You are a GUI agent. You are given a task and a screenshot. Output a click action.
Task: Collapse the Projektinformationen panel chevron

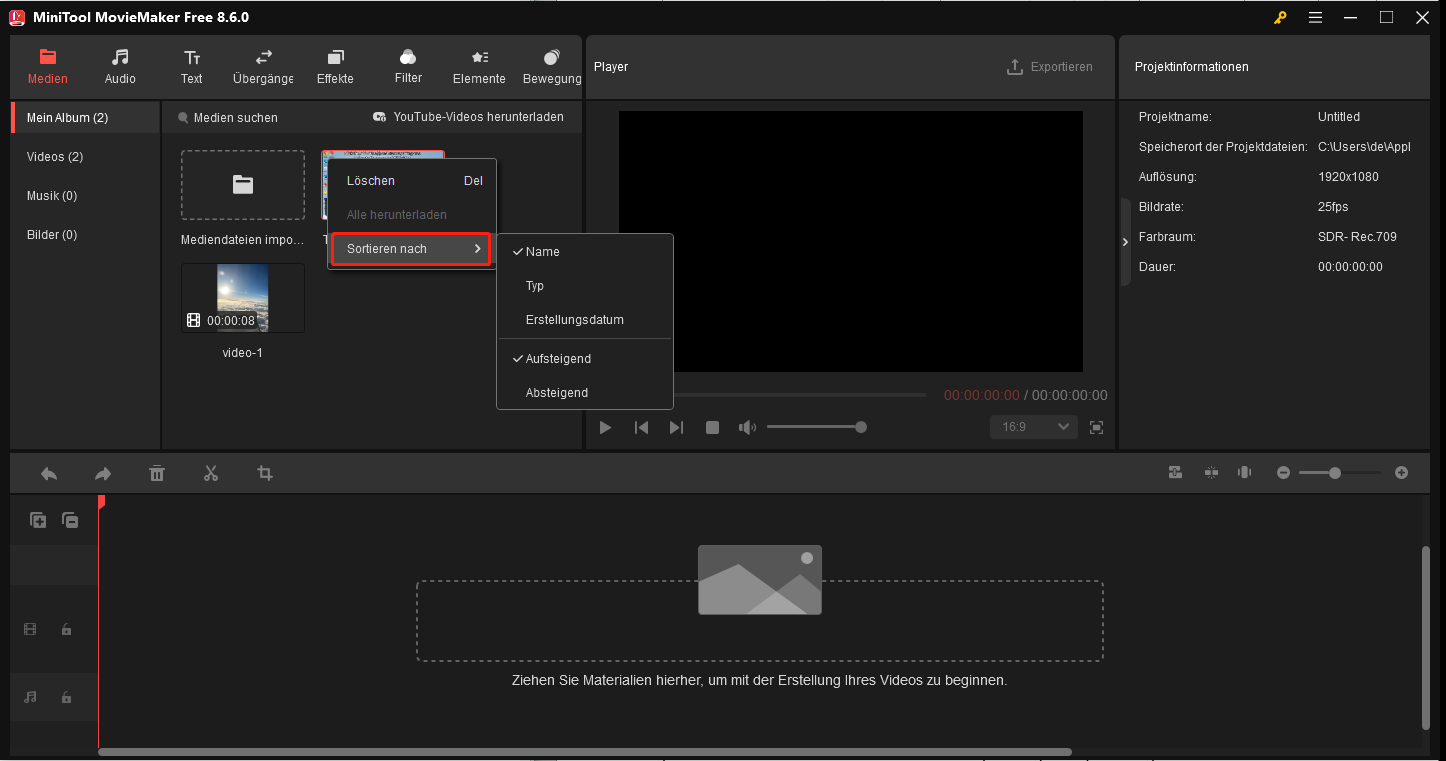coord(1124,241)
